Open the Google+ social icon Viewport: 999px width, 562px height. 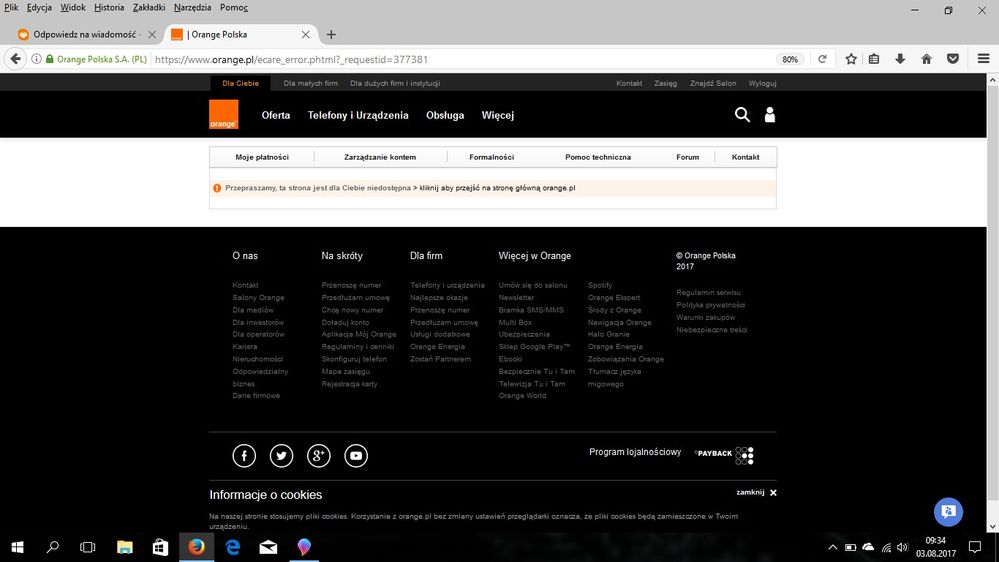(318, 456)
